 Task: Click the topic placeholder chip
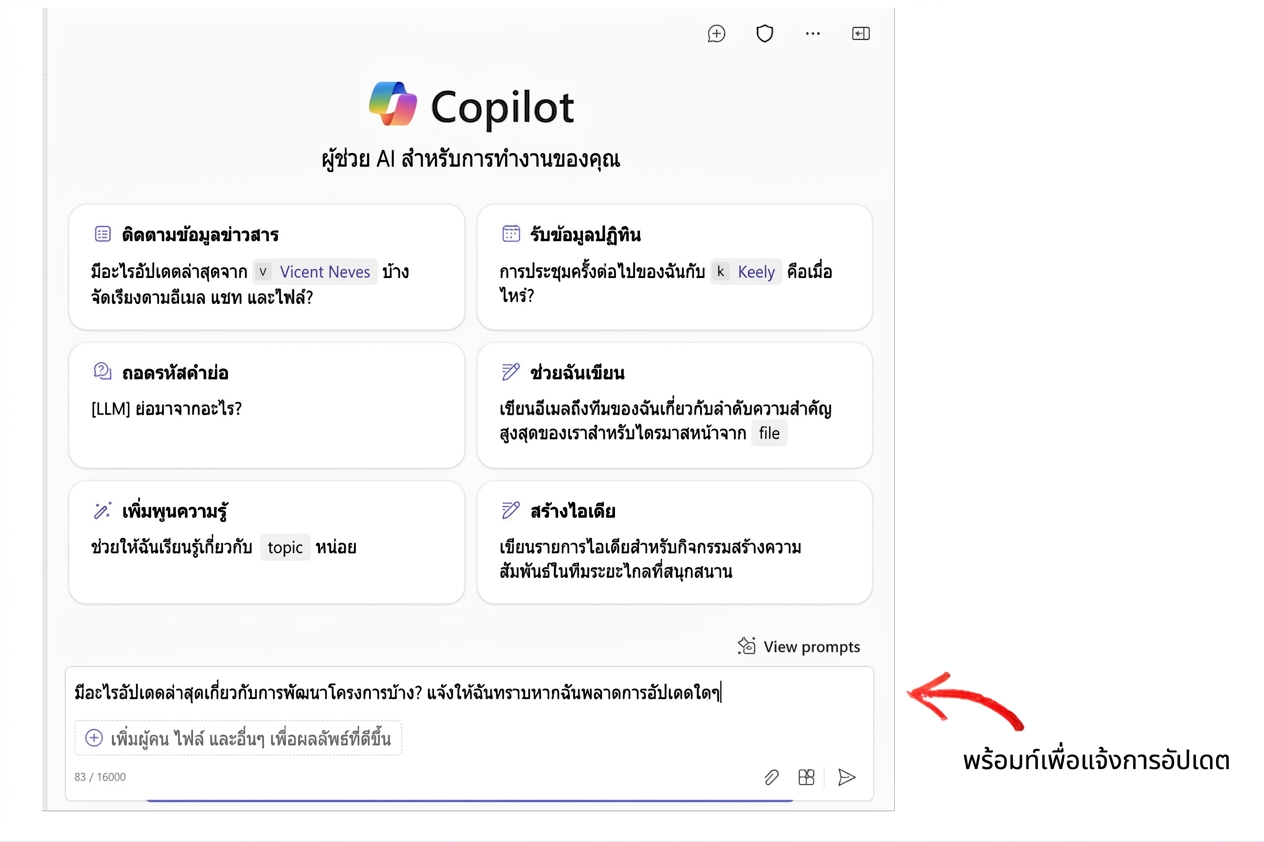(x=285, y=547)
